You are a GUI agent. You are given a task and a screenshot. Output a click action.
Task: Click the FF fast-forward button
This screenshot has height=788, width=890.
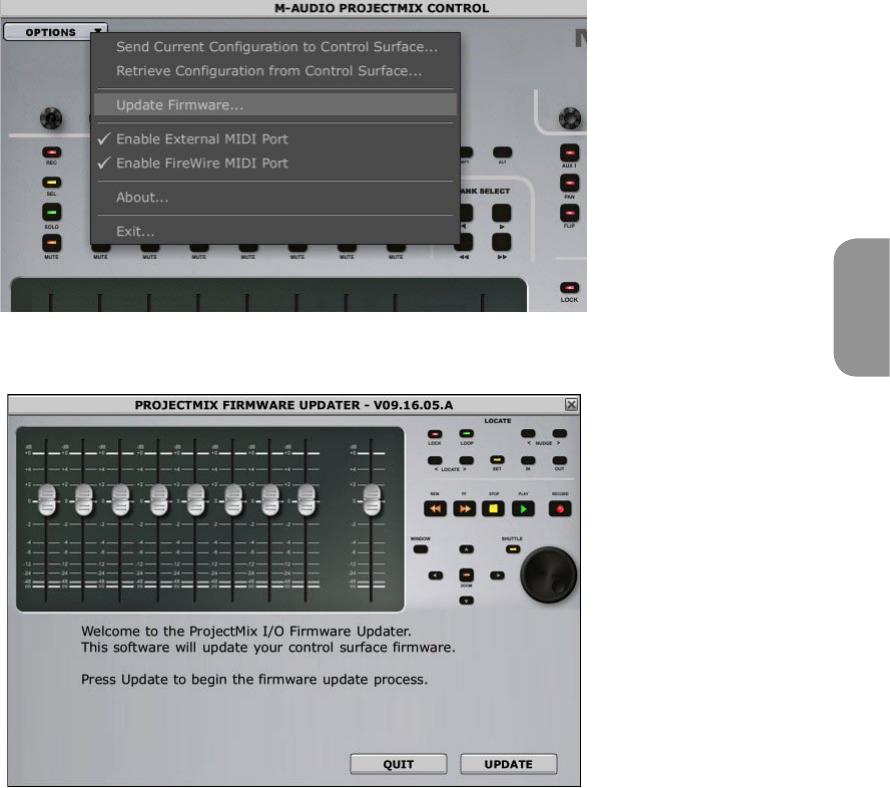tap(463, 507)
